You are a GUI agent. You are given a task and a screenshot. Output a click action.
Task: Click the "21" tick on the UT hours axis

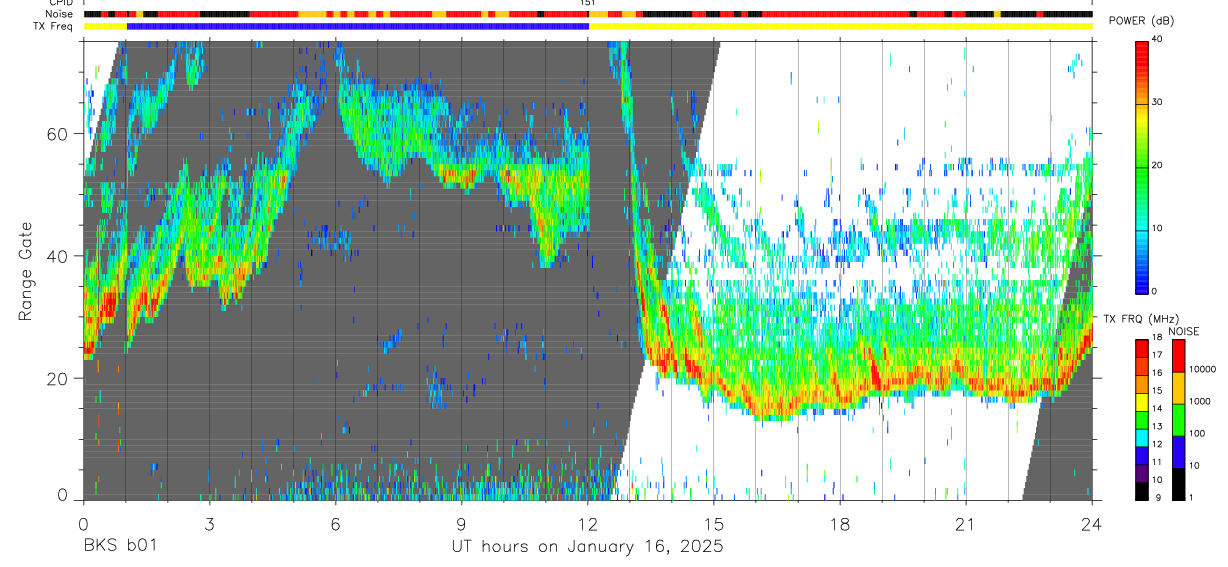click(966, 524)
